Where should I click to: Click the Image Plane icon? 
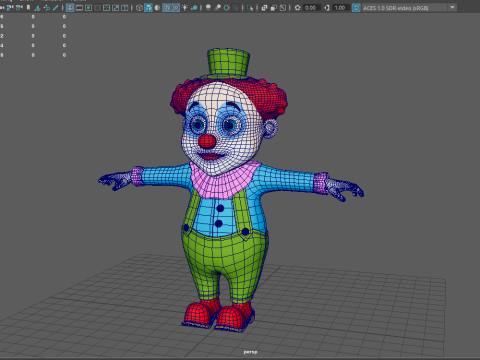pos(37,8)
